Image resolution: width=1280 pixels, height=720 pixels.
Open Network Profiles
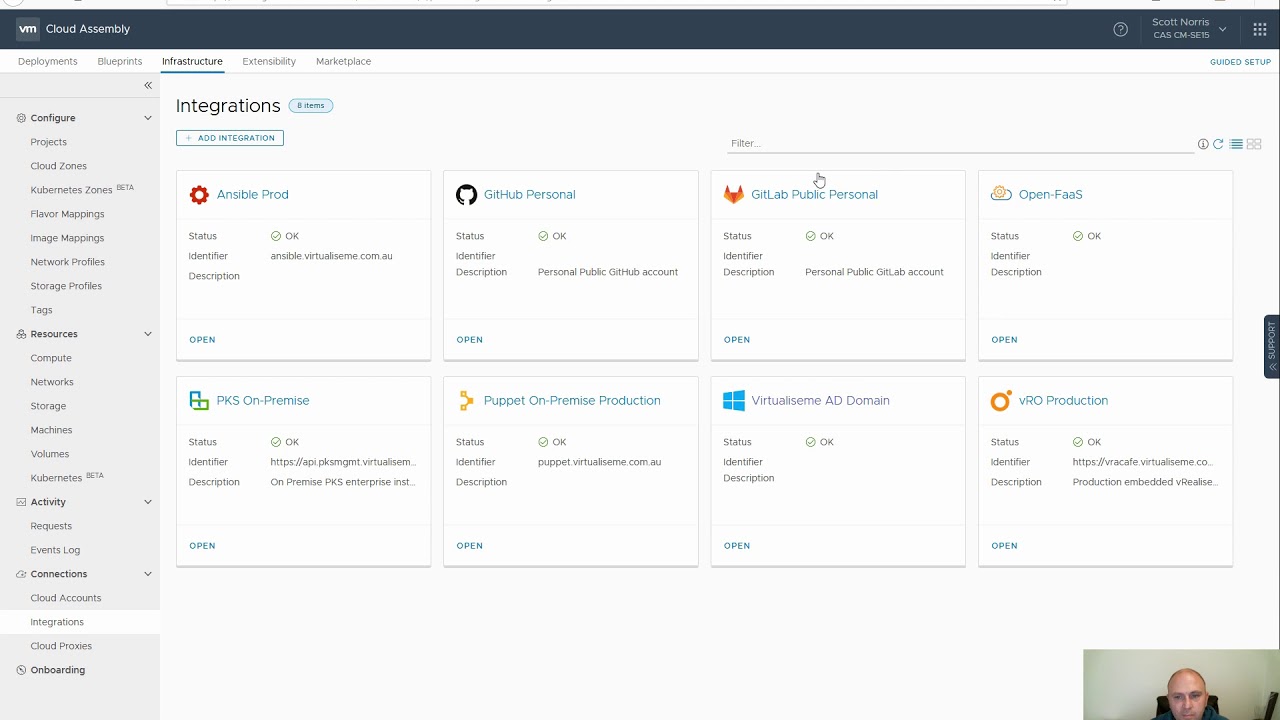point(67,262)
